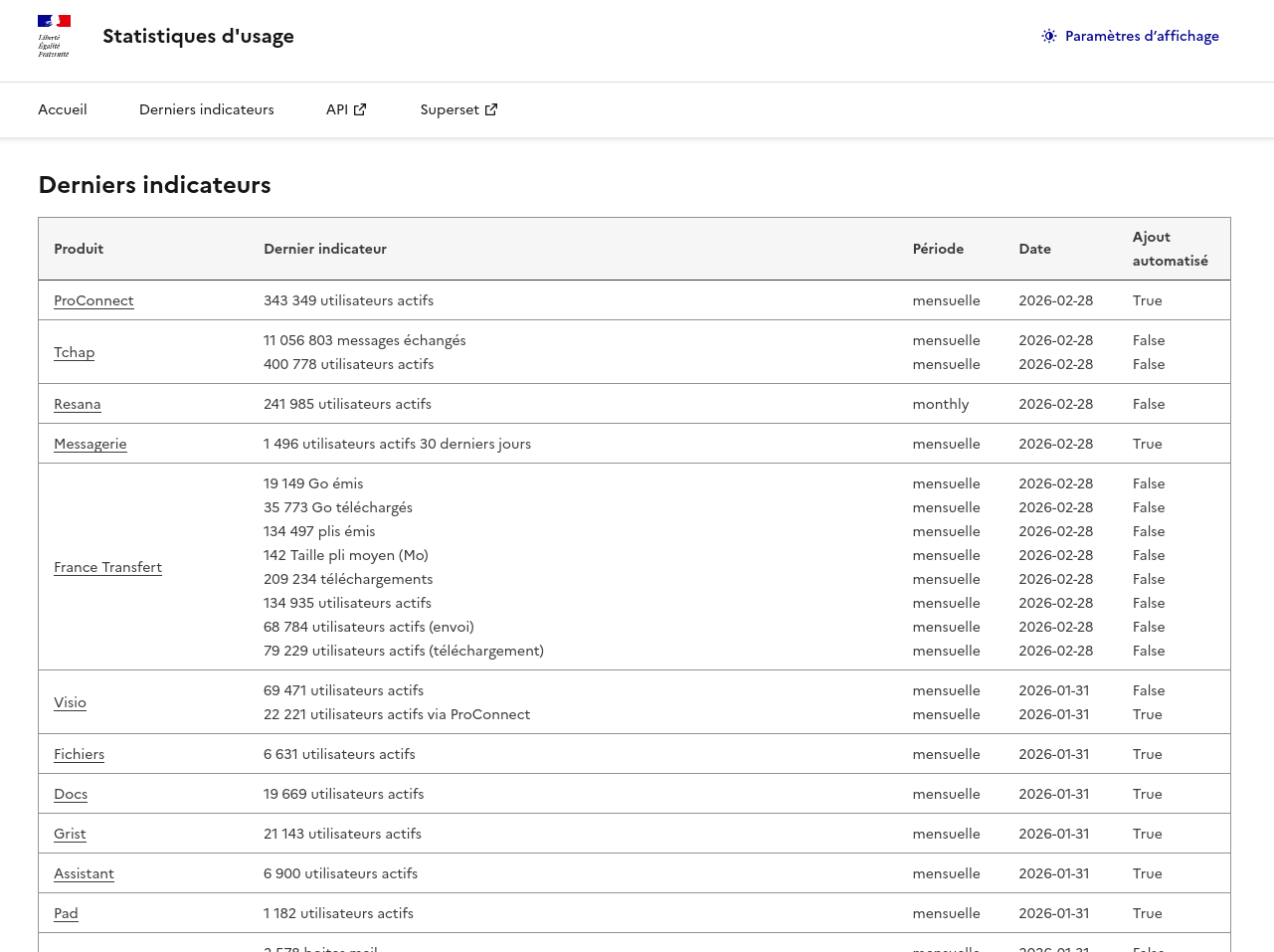The width and height of the screenshot is (1274, 952).
Task: Open France Transfert details
Action: click(107, 567)
